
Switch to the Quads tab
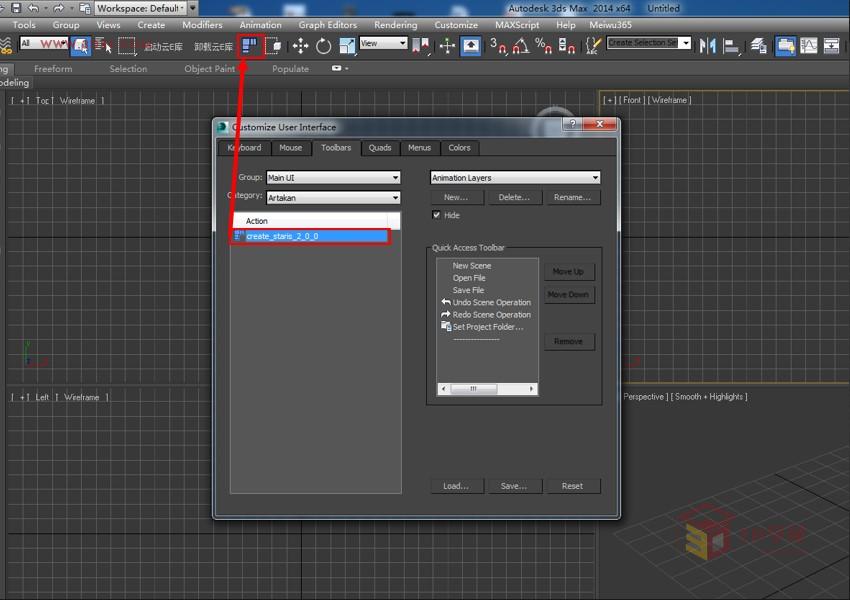(x=380, y=148)
